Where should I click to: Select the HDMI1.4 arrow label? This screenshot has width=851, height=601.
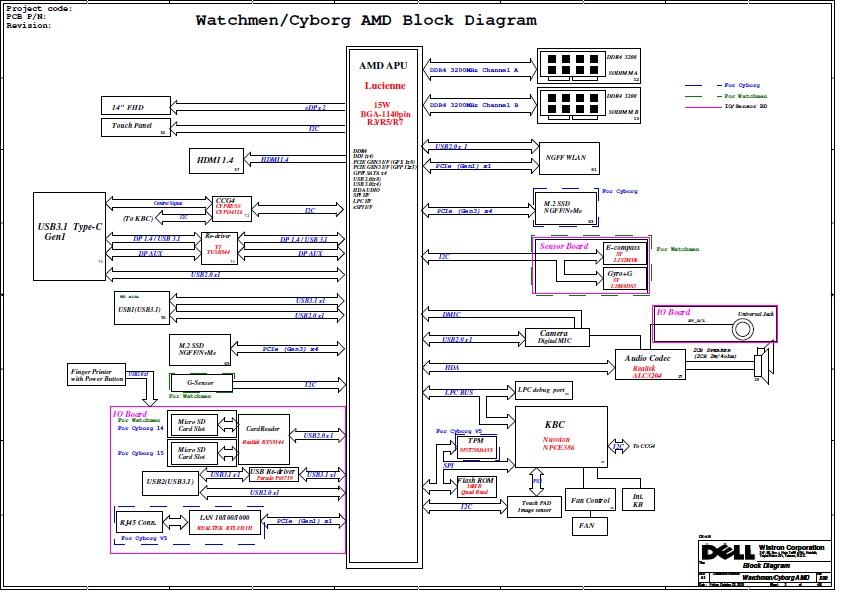point(275,160)
